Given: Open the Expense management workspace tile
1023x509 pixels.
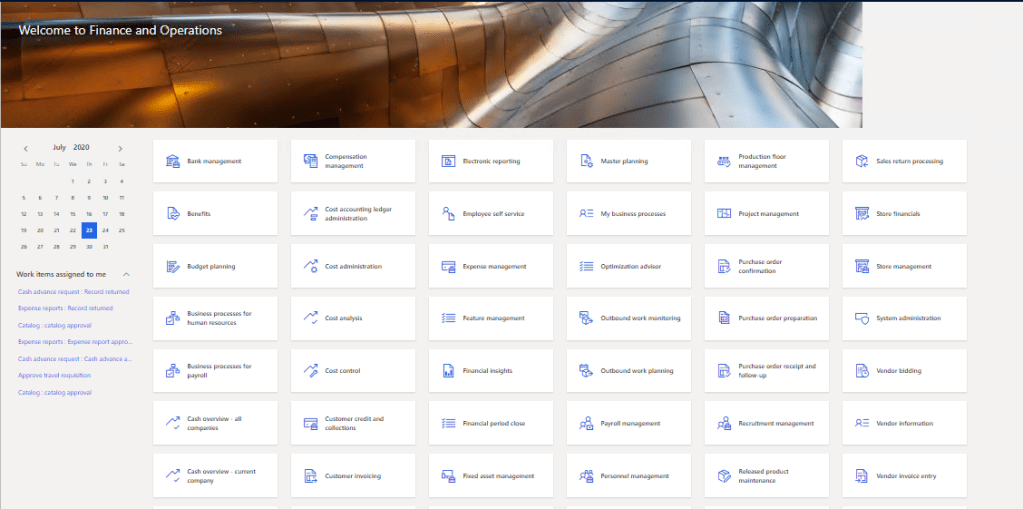Looking at the screenshot, I should click(x=490, y=266).
